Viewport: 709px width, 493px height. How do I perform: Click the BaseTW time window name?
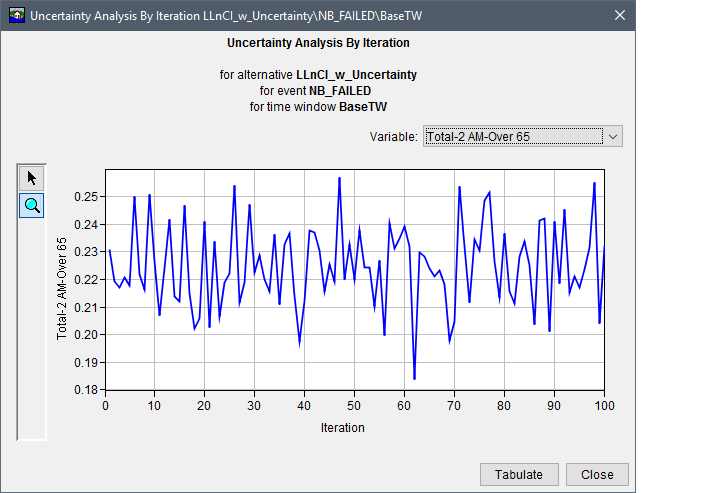coord(363,107)
